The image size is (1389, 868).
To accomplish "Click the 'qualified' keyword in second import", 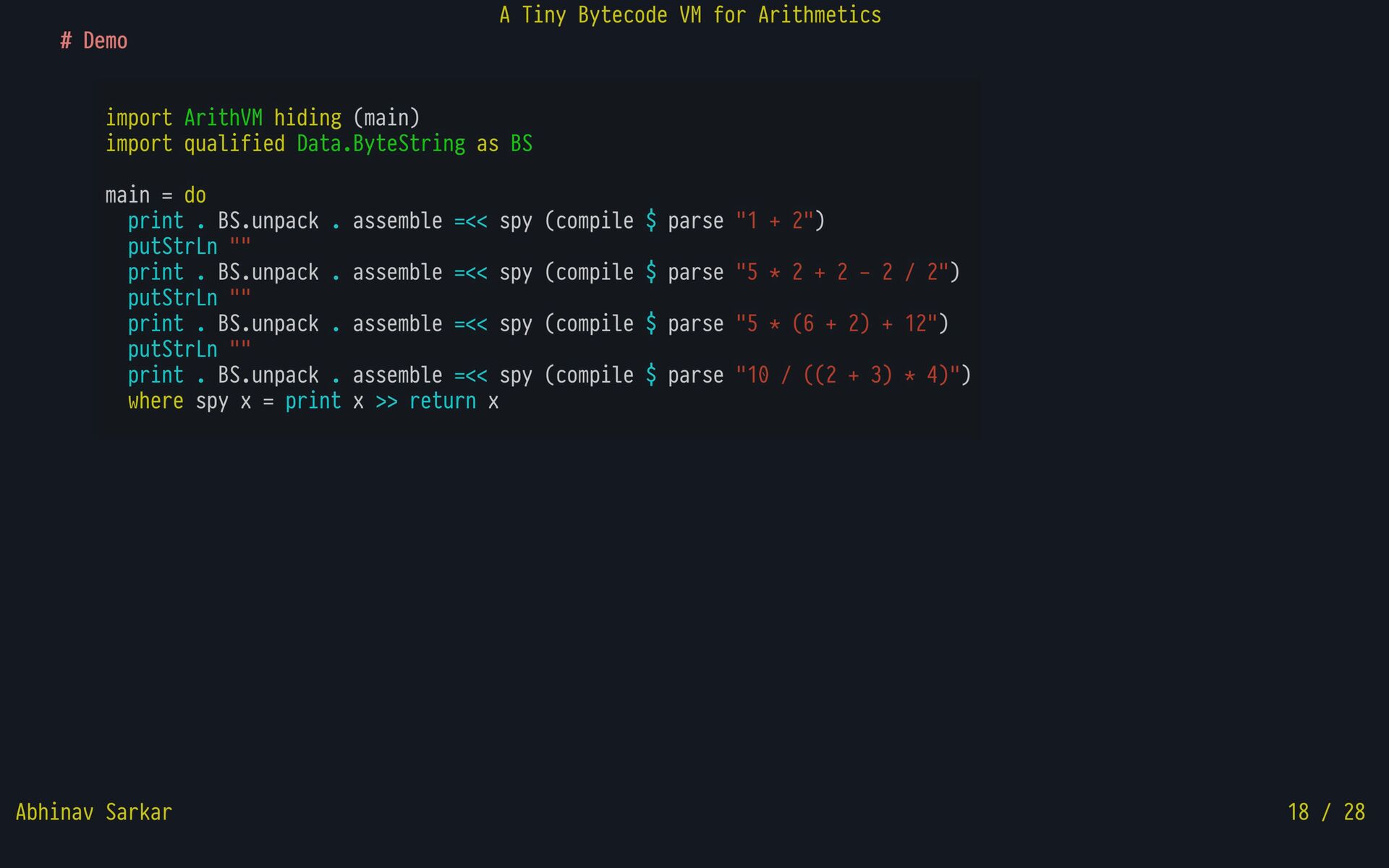I will tap(234, 144).
